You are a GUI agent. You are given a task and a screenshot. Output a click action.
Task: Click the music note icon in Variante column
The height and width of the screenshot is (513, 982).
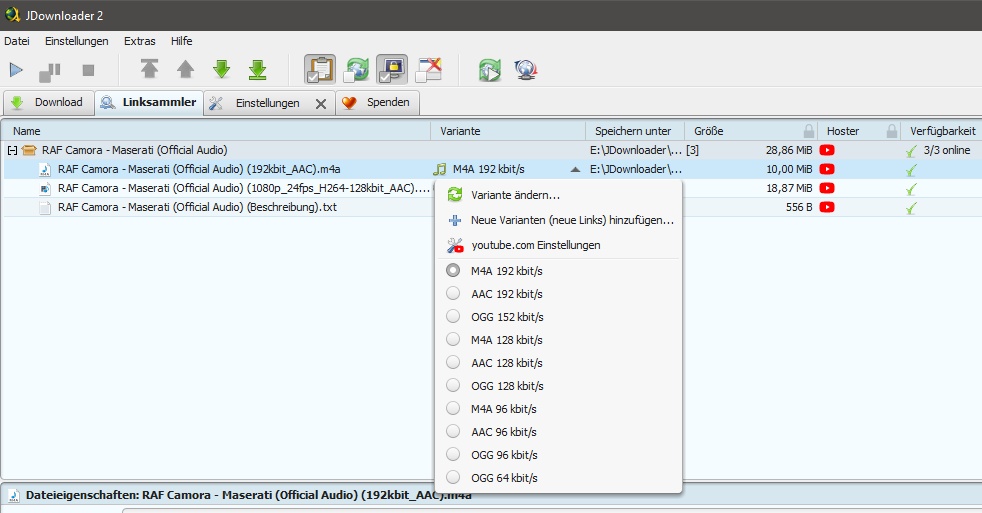440,169
